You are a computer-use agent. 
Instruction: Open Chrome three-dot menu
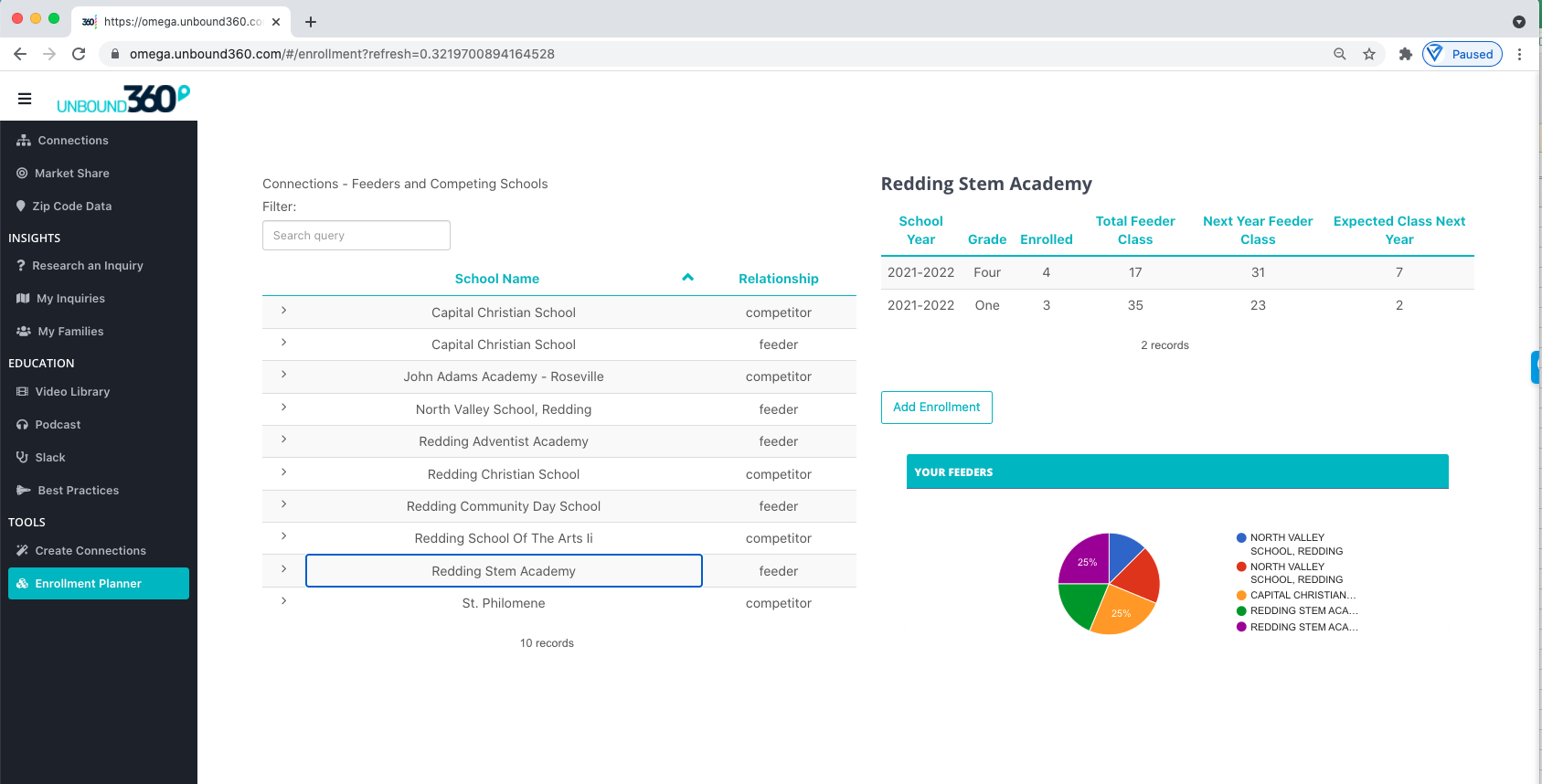(x=1519, y=54)
